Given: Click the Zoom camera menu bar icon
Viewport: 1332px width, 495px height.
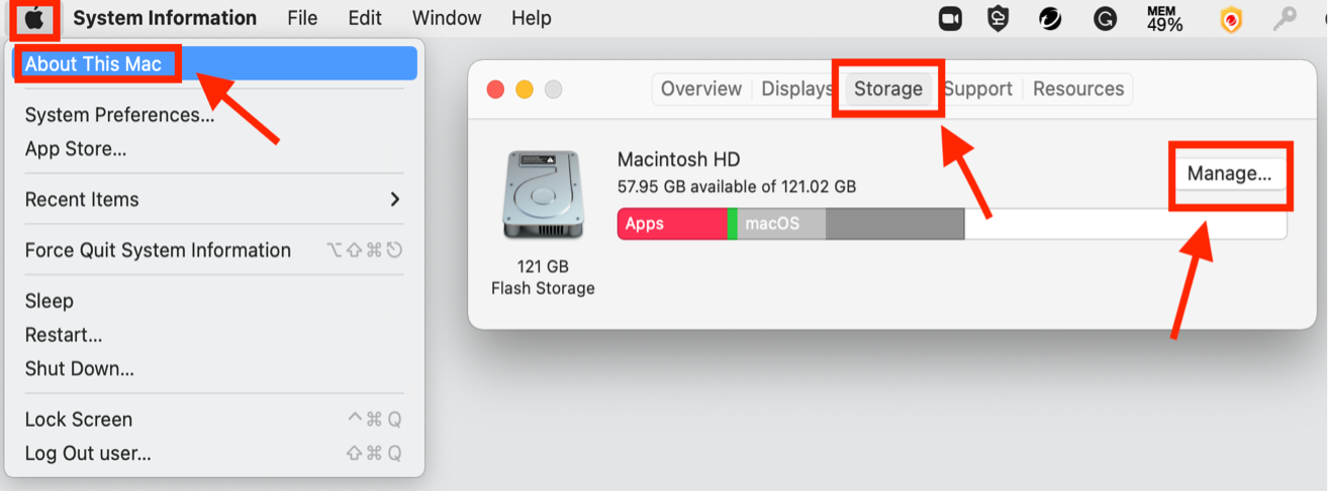Looking at the screenshot, I should pyautogui.click(x=949, y=18).
